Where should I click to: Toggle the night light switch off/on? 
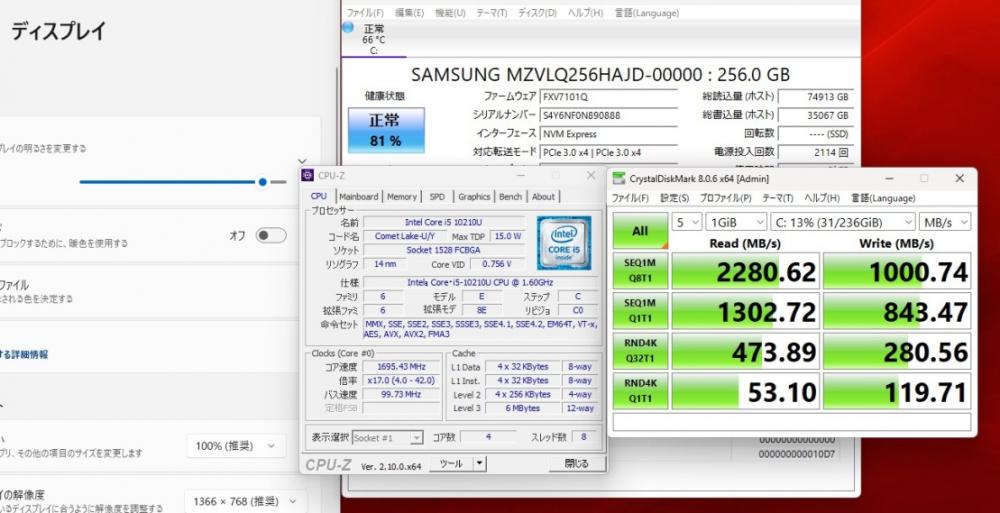pyautogui.click(x=271, y=235)
